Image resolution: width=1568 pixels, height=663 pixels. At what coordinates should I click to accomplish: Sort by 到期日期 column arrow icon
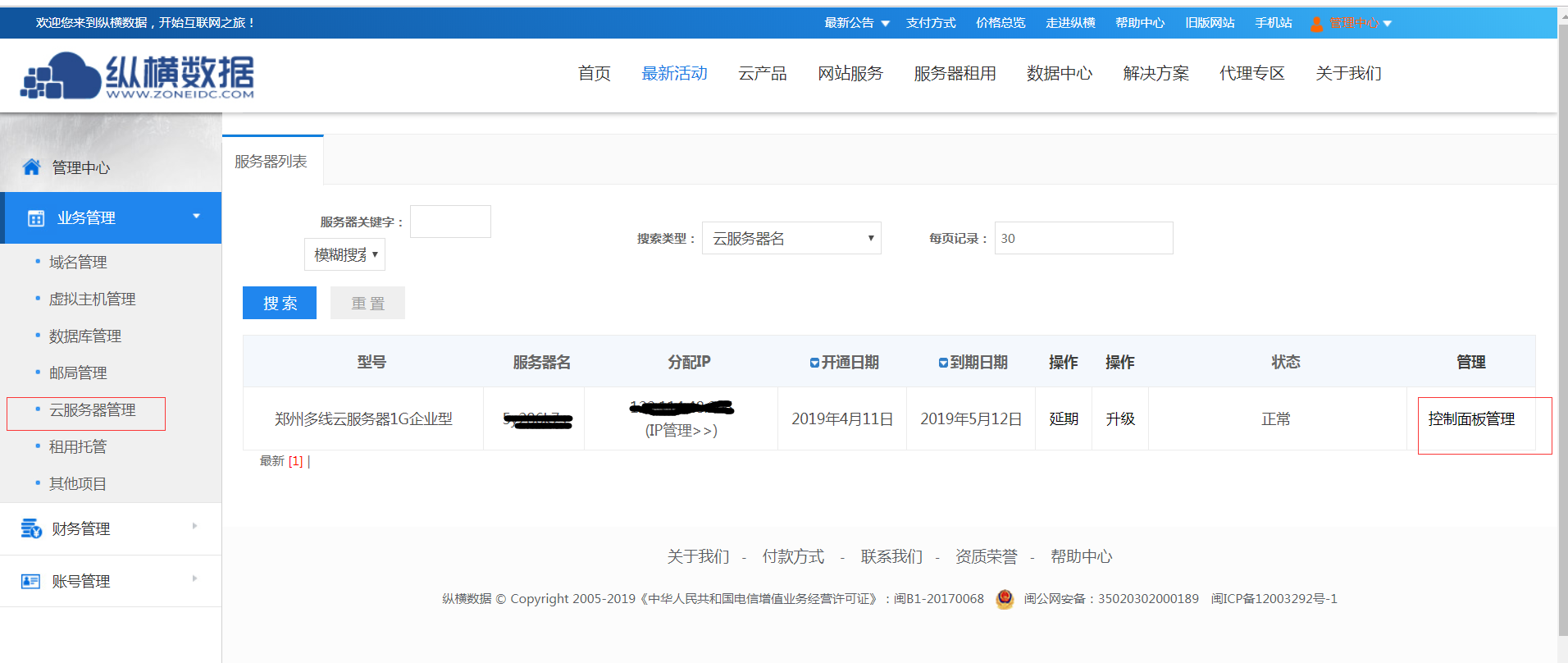click(943, 363)
